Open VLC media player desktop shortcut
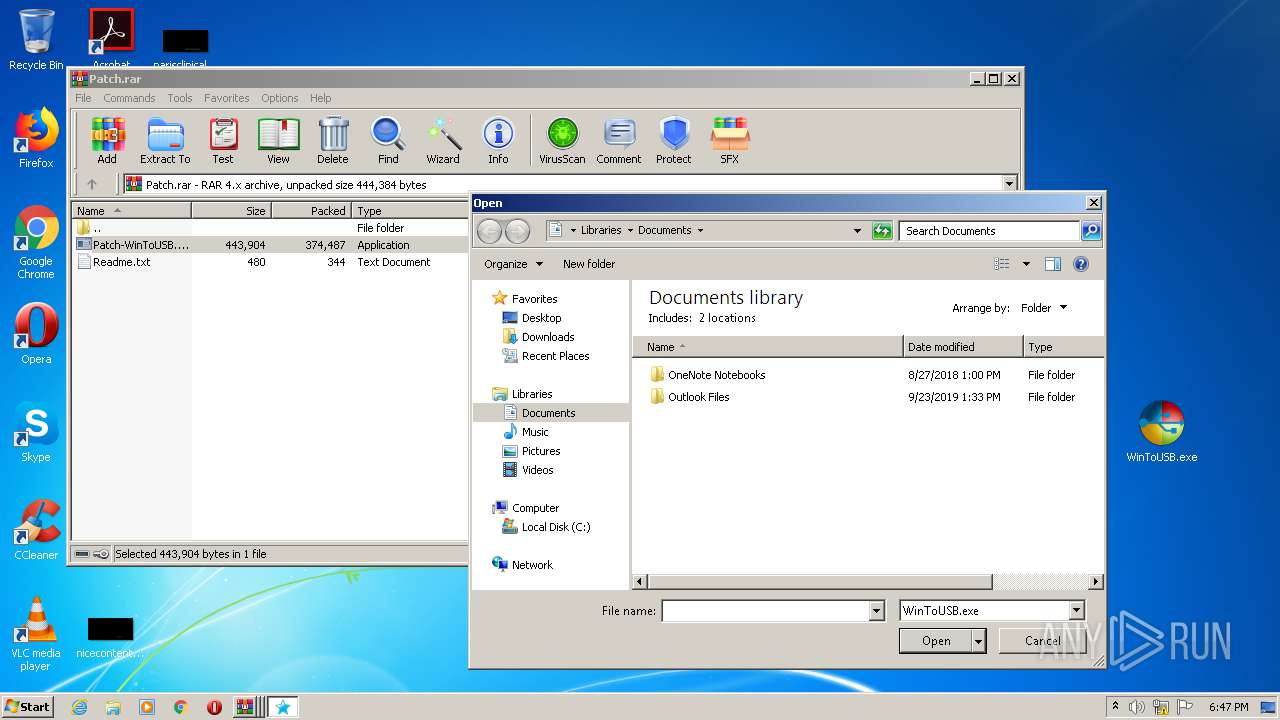This screenshot has height=720, width=1280. point(36,634)
